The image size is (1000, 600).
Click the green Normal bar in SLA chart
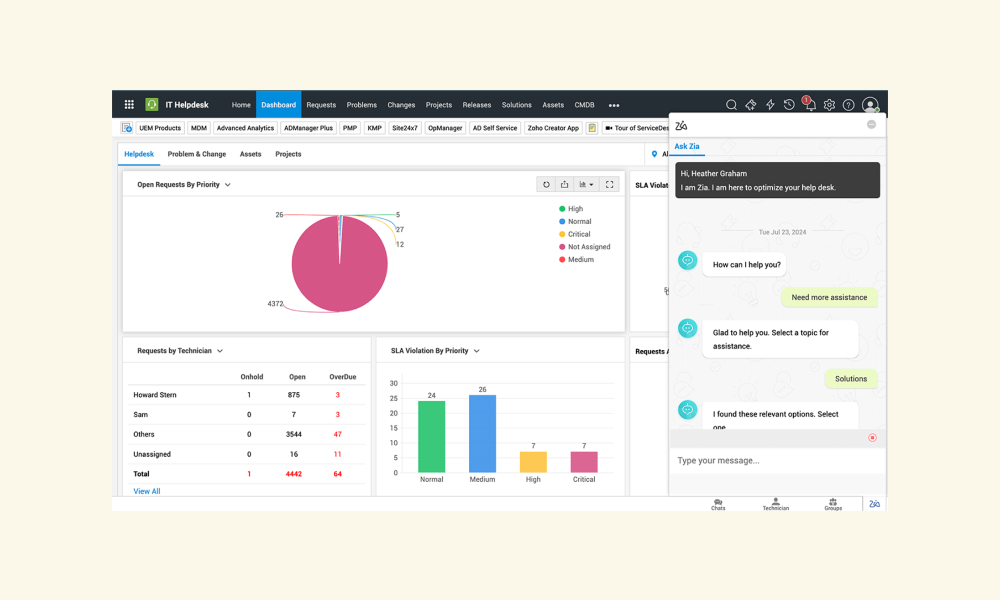pyautogui.click(x=432, y=437)
